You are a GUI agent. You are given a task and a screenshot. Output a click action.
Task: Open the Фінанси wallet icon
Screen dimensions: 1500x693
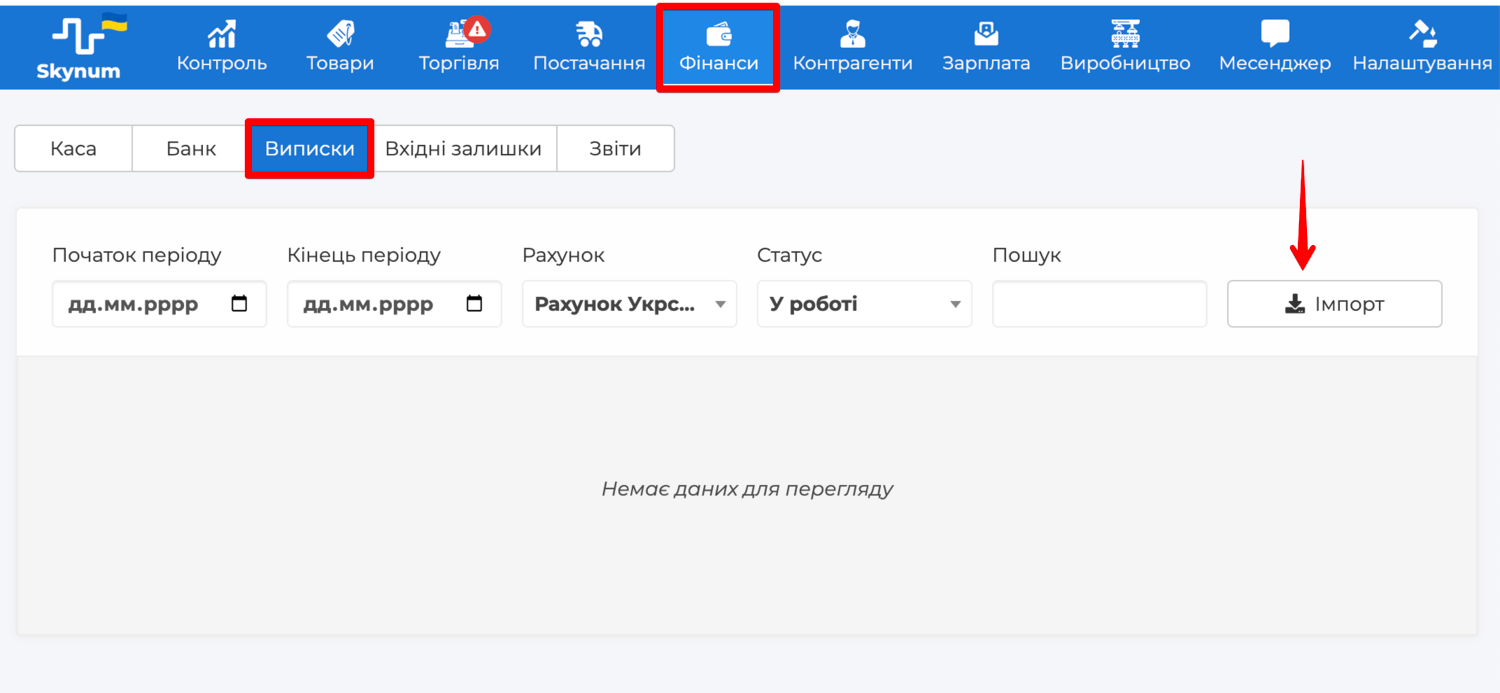pyautogui.click(x=718, y=34)
